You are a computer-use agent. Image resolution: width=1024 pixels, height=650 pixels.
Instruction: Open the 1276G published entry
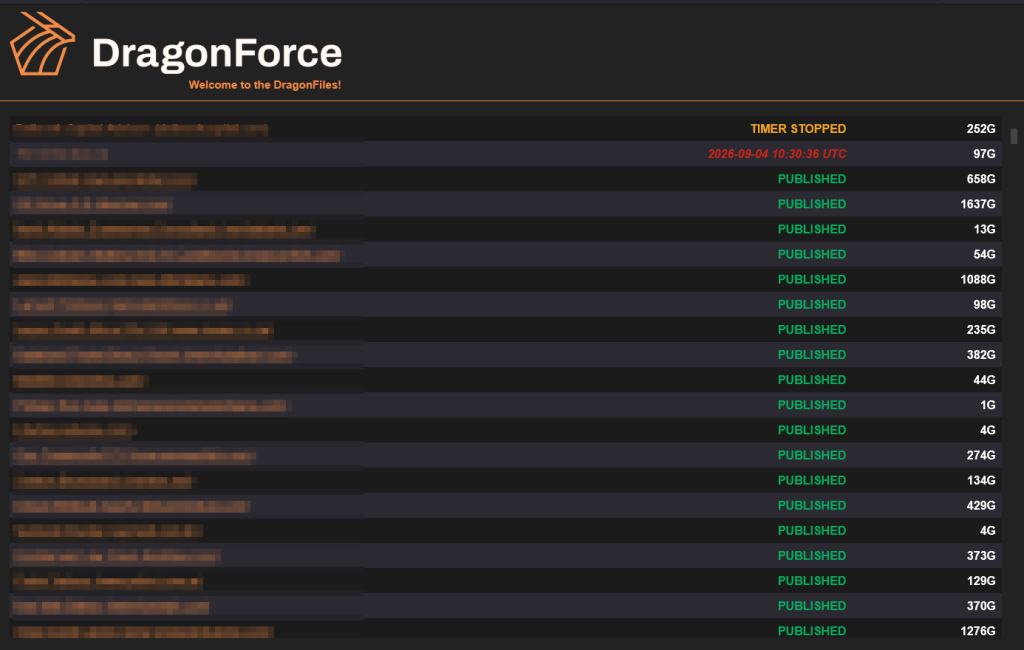[x=505, y=630]
